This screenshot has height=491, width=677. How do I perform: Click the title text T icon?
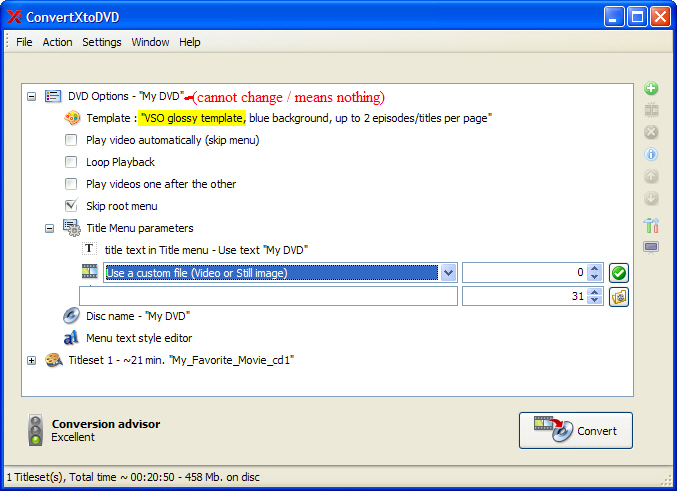pyautogui.click(x=89, y=249)
